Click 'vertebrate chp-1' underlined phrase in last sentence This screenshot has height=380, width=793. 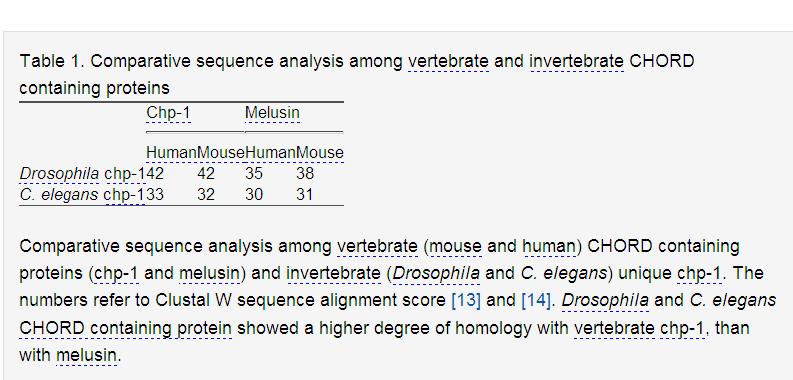coord(639,328)
